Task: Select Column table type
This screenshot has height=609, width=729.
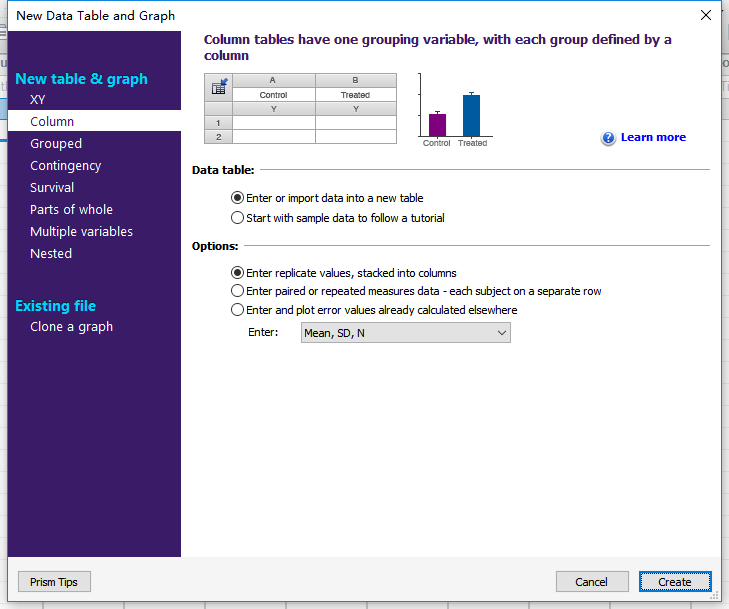Action: [94, 121]
